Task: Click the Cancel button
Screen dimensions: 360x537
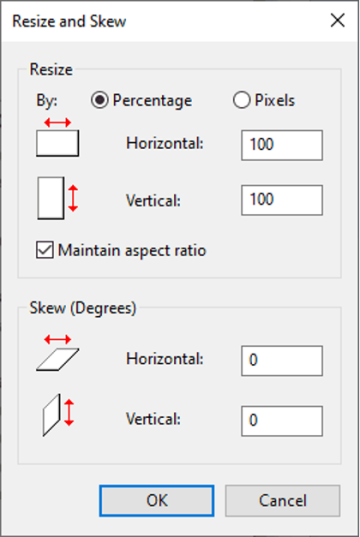Action: pos(283,501)
